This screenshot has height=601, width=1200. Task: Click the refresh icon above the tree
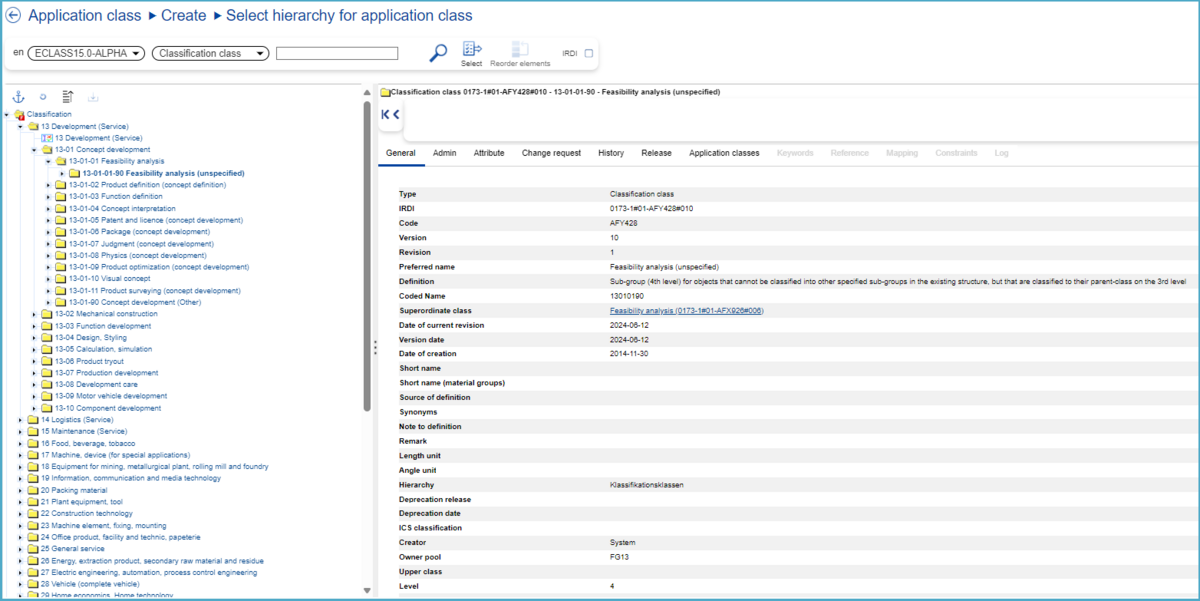[43, 97]
